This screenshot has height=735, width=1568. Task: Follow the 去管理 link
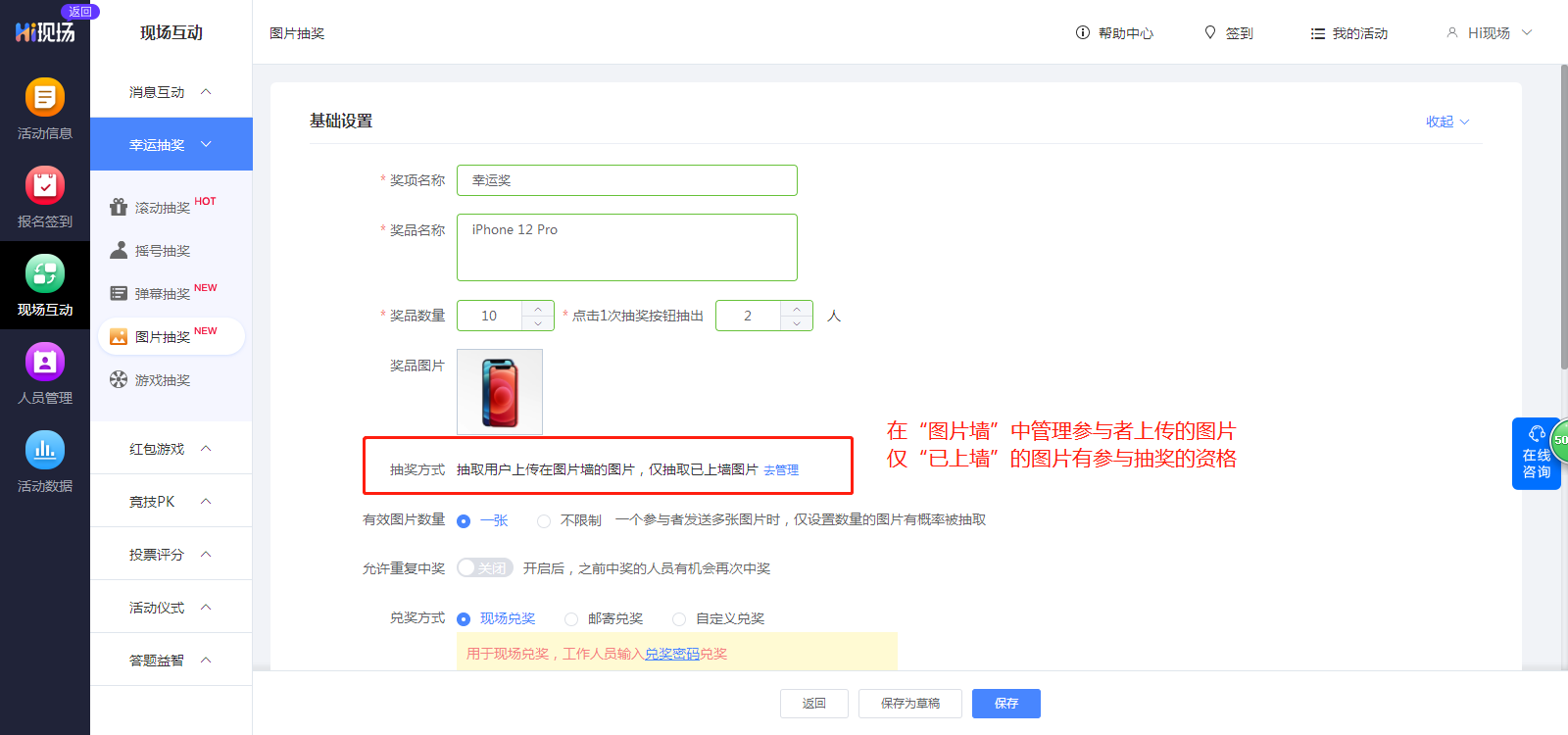point(781,470)
